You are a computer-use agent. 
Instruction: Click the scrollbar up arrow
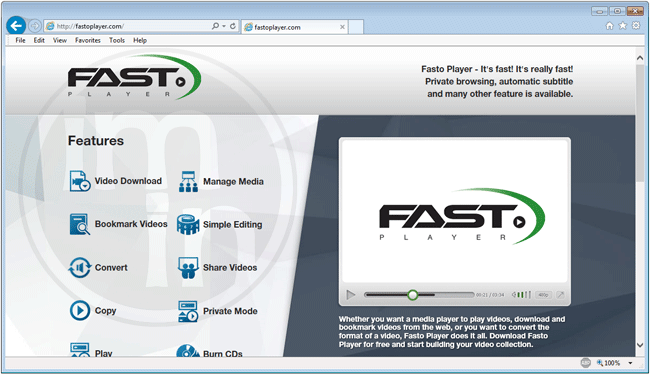[640, 58]
